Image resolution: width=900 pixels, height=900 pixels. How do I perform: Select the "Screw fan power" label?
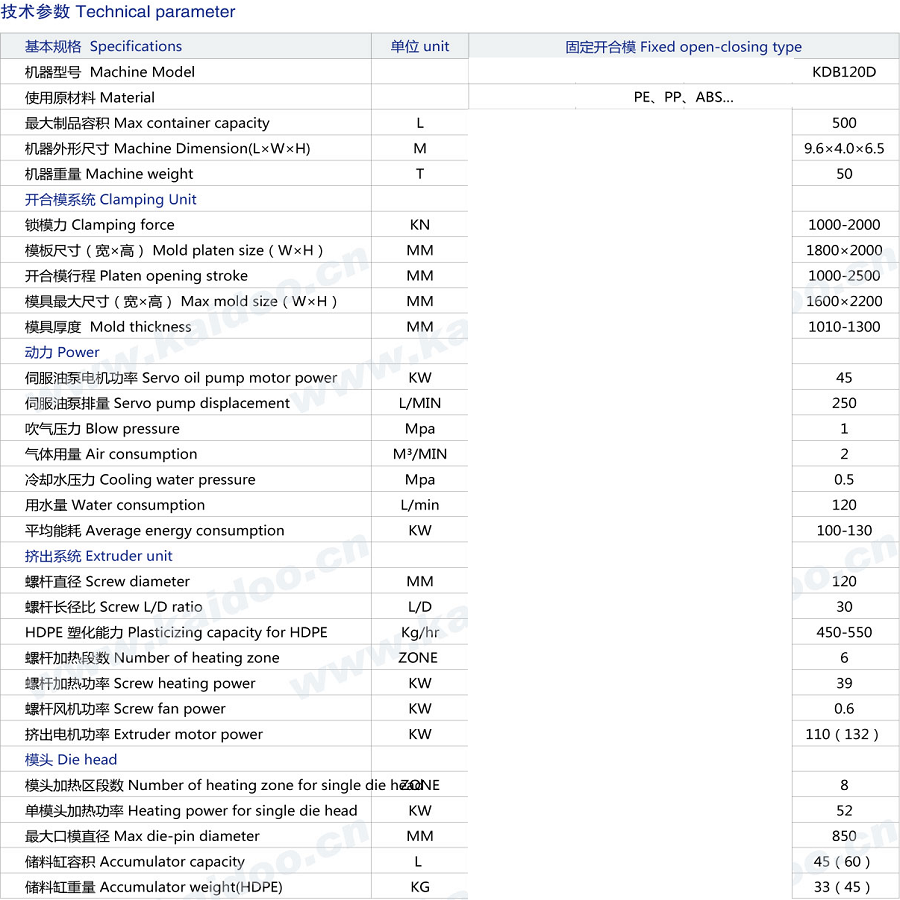[169, 709]
